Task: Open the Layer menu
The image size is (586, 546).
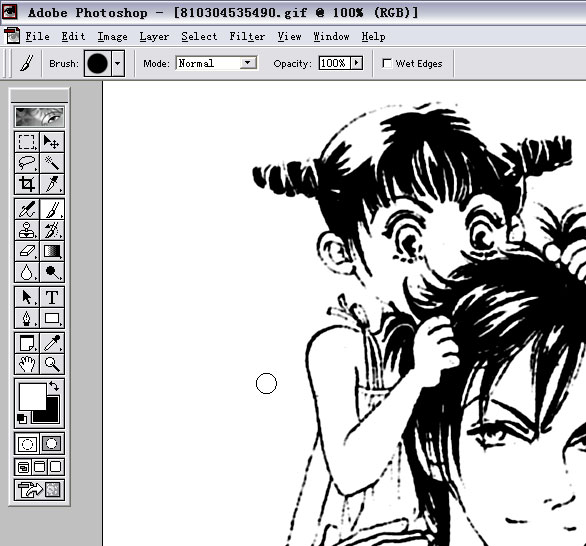Action: [x=154, y=37]
